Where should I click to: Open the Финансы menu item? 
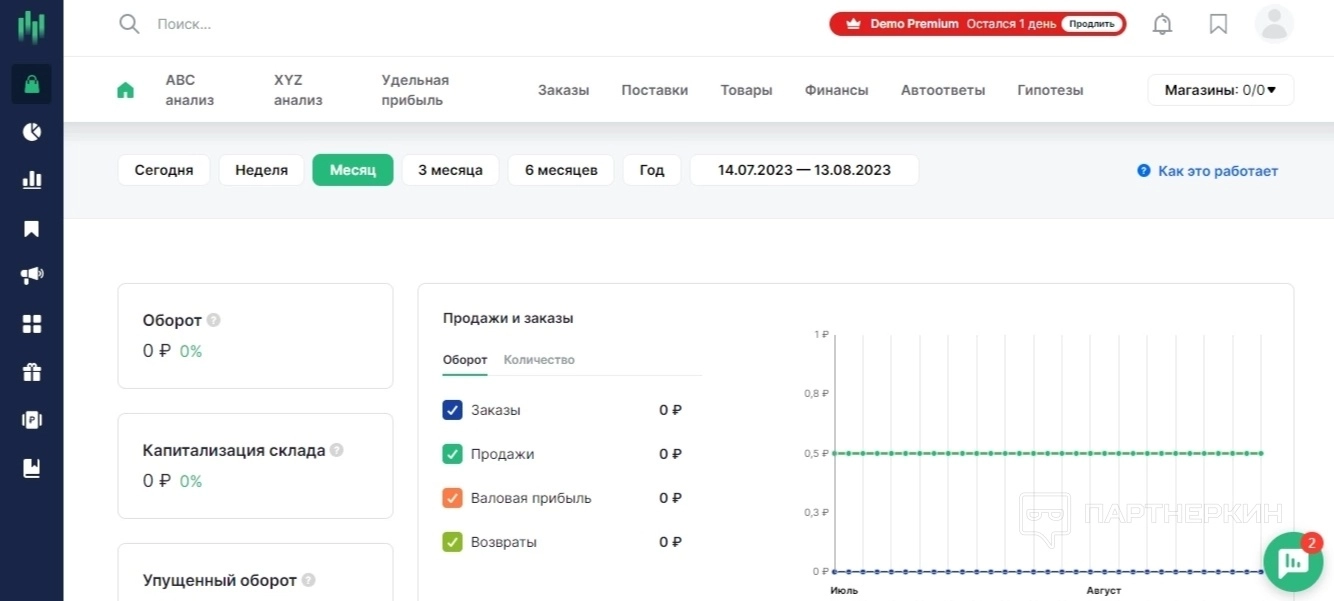coord(836,90)
